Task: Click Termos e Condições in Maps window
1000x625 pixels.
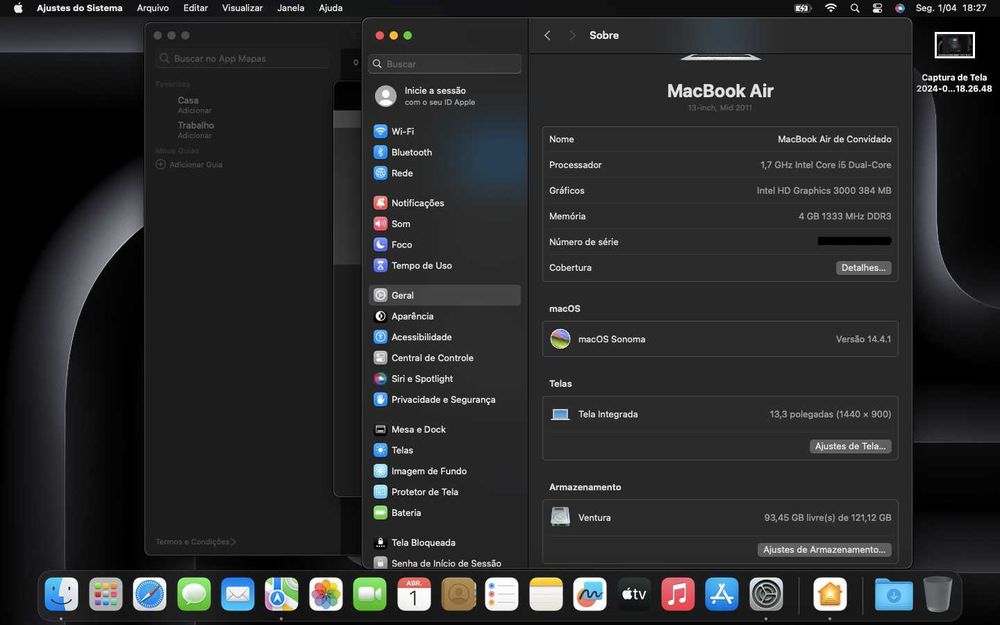Action: click(x=195, y=541)
